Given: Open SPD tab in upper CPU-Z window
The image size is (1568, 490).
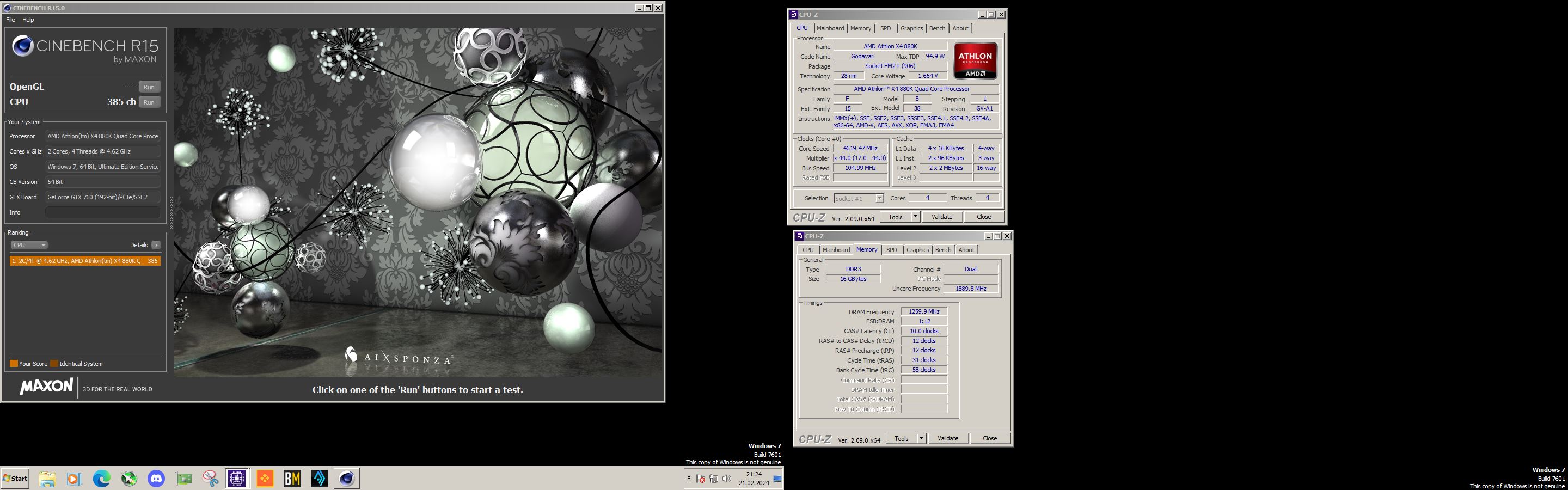Looking at the screenshot, I should point(886,29).
